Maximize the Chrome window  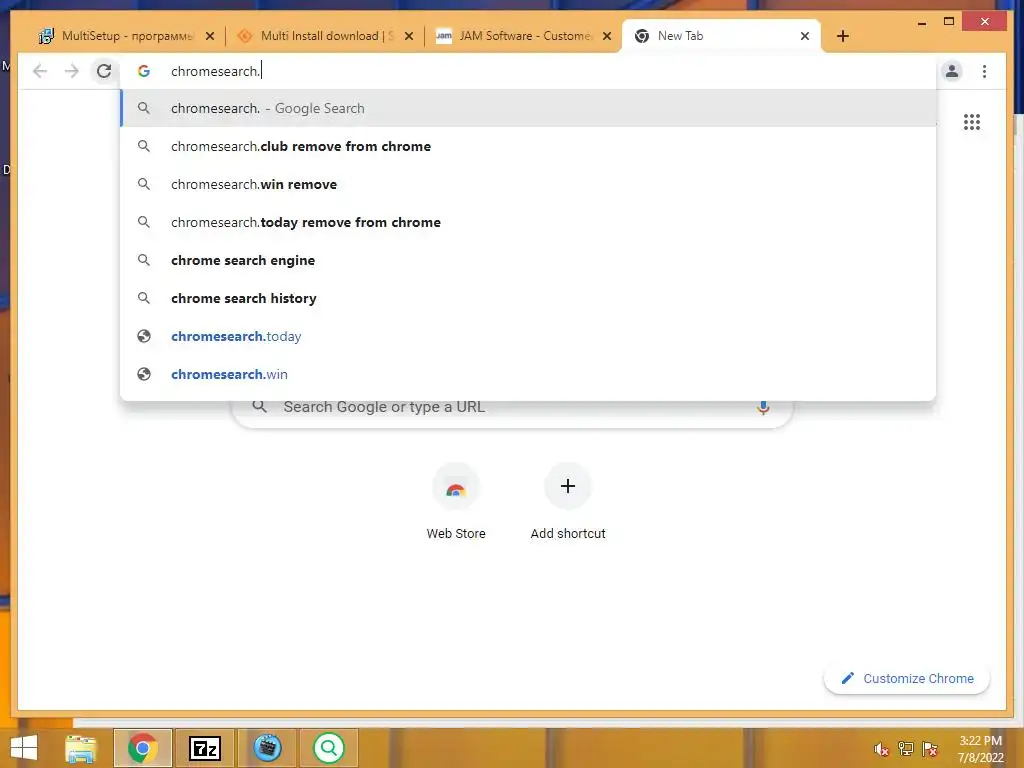click(x=949, y=22)
